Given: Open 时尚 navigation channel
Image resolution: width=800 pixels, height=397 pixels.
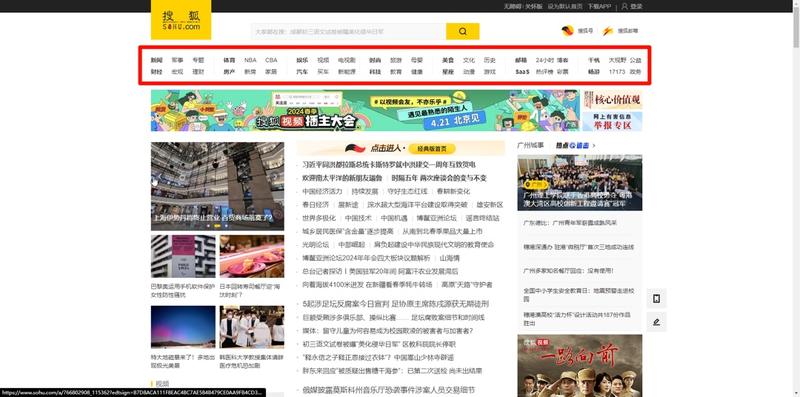Looking at the screenshot, I should click(375, 60).
